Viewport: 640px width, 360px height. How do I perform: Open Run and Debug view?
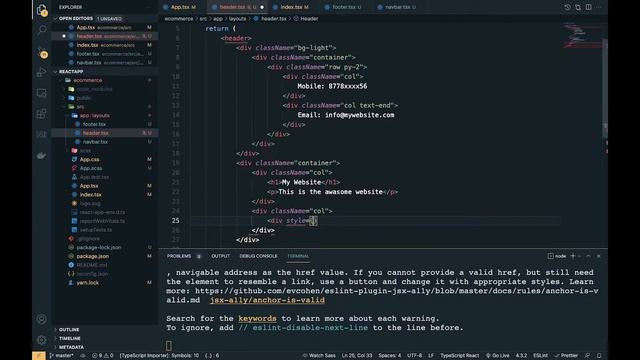(x=42, y=72)
